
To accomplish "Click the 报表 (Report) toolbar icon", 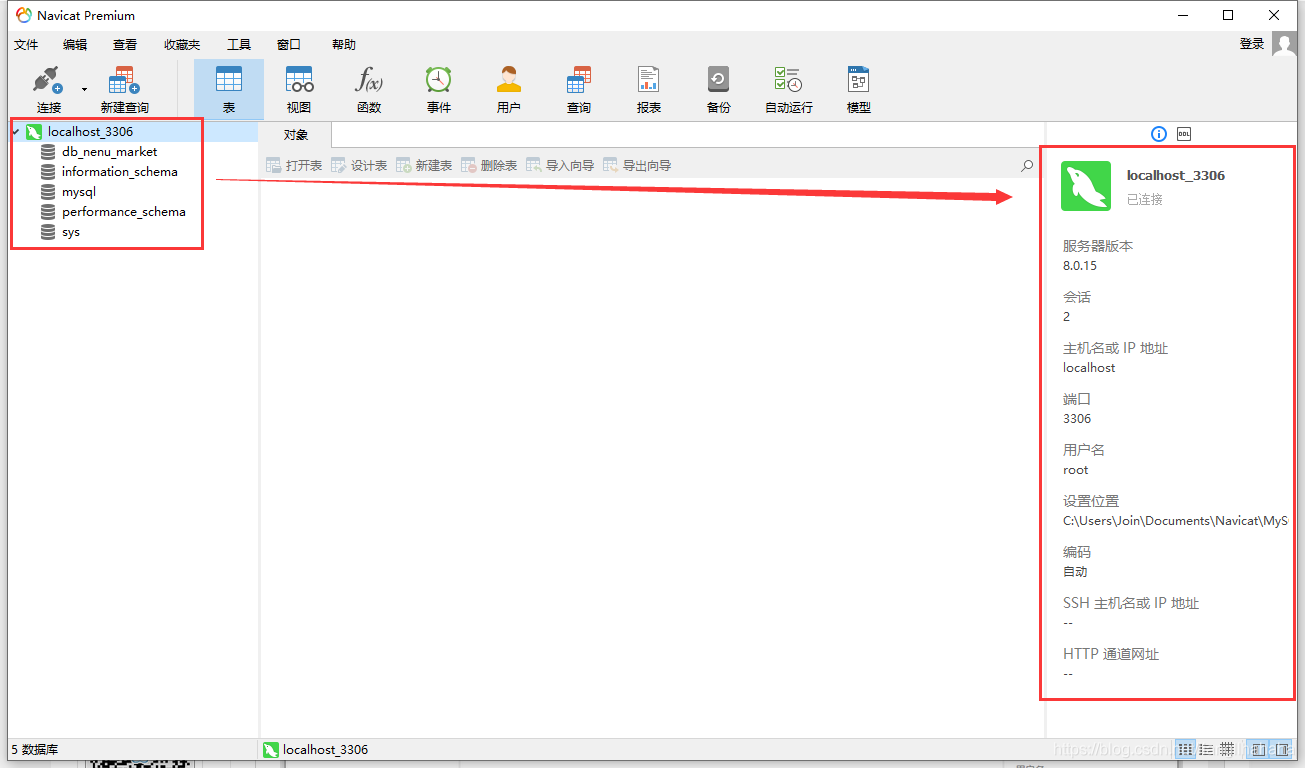I will 649,81.
